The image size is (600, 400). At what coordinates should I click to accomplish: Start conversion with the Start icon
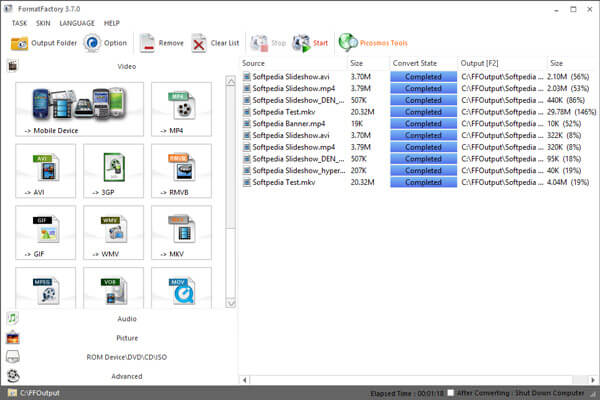pos(302,43)
